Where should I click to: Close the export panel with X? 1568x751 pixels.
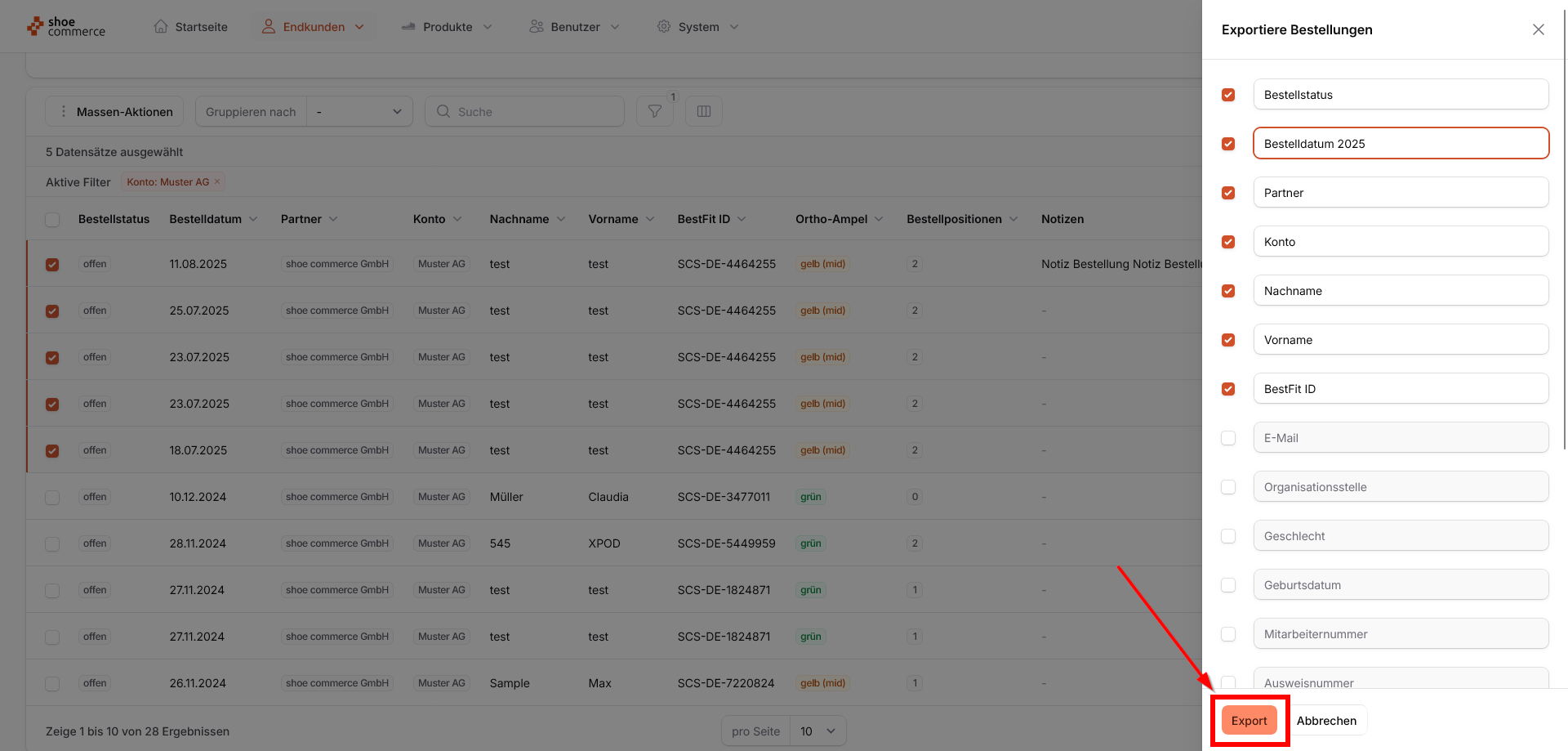1538,29
